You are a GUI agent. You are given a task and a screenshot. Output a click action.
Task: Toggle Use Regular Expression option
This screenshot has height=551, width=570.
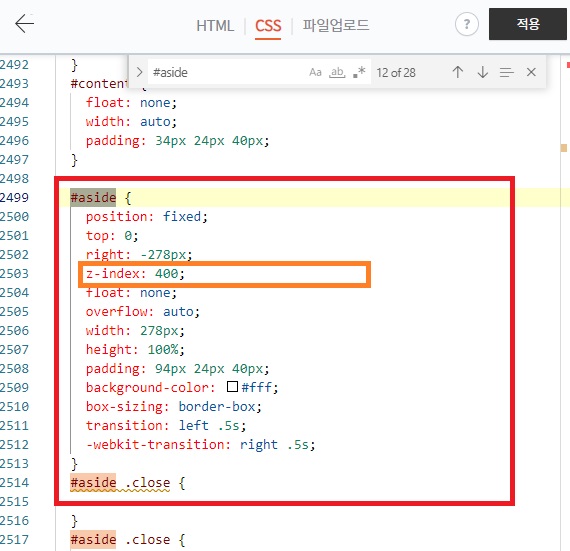tap(359, 72)
